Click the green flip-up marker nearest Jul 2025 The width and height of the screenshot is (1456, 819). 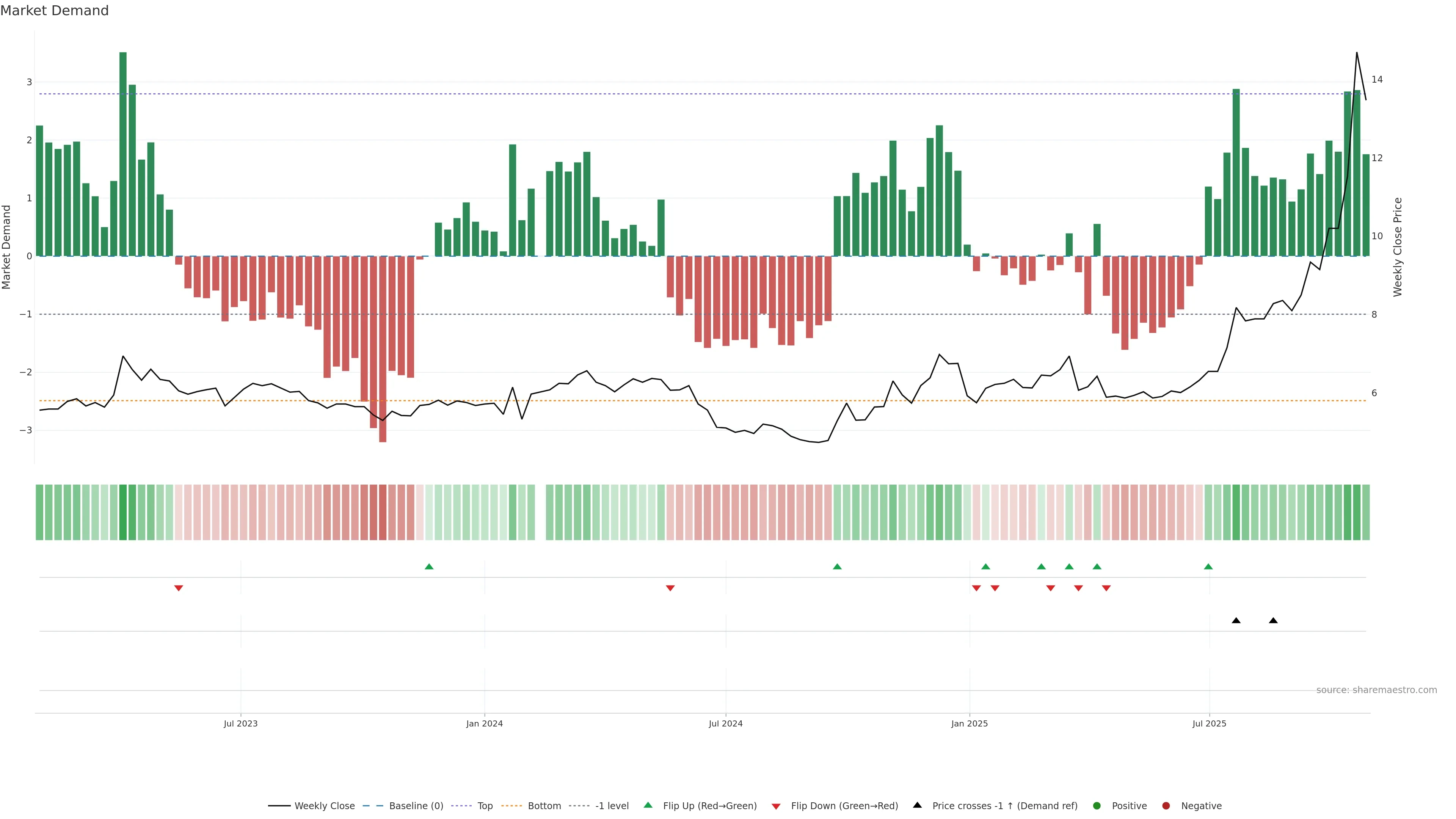coord(1208,567)
